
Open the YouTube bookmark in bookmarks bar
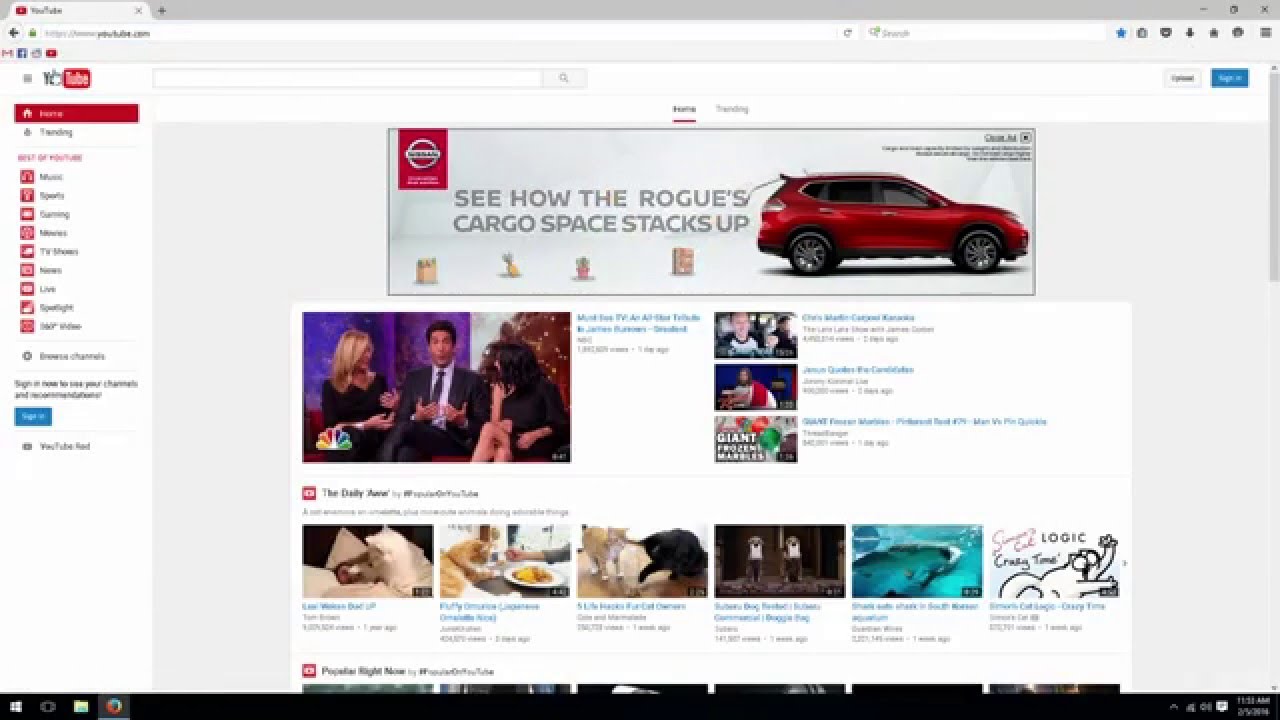coord(51,53)
